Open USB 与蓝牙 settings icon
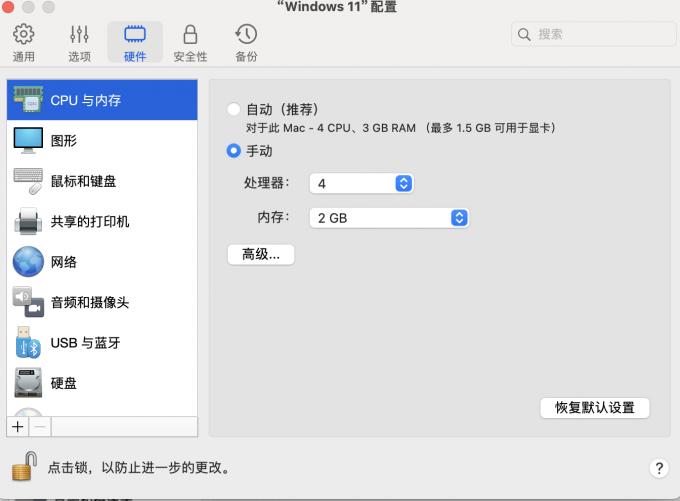 (28, 343)
